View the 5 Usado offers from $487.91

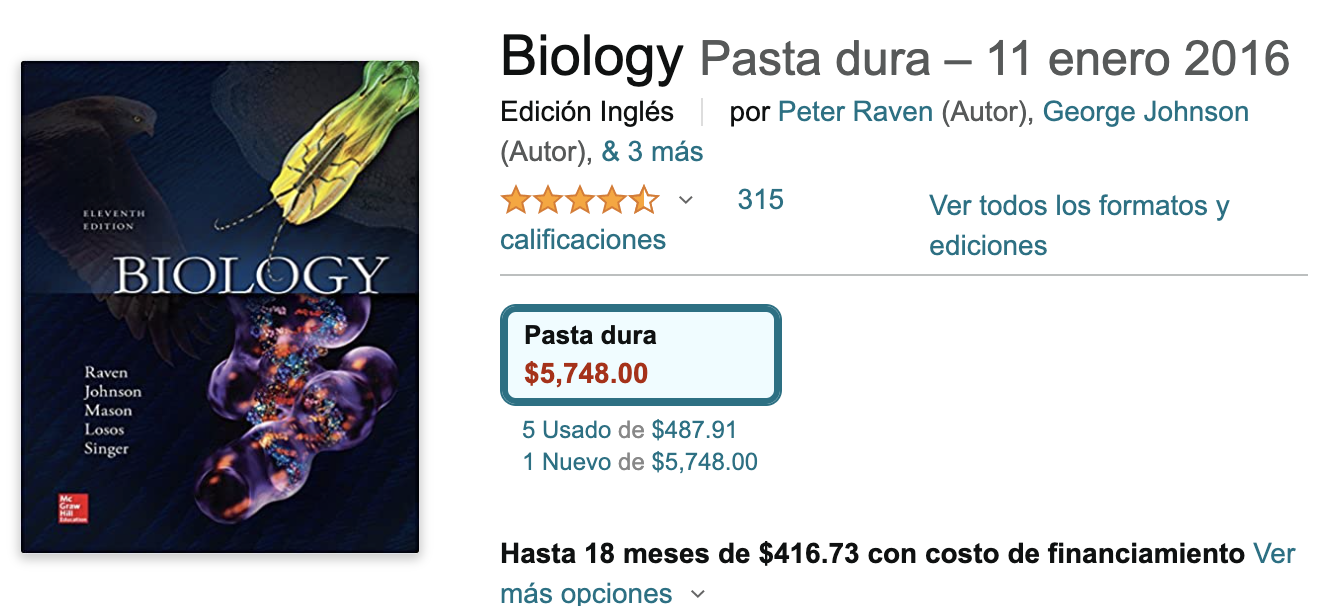[629, 431]
